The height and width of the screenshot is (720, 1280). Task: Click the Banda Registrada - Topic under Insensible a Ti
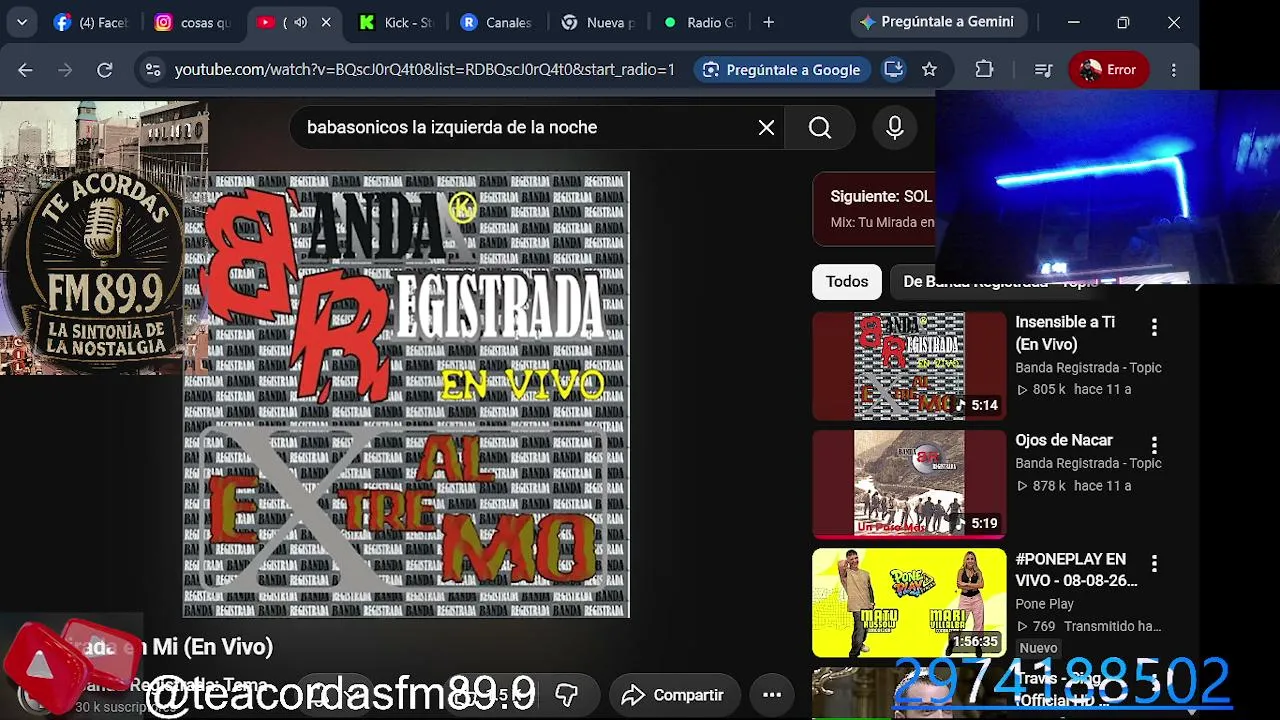1088,367
